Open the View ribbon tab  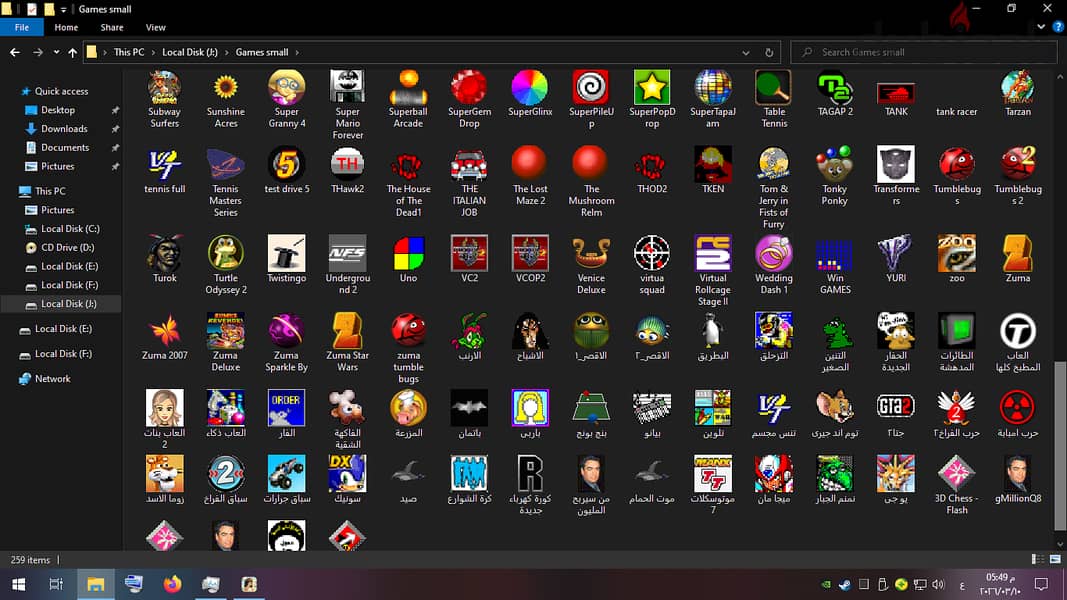pyautogui.click(x=155, y=27)
